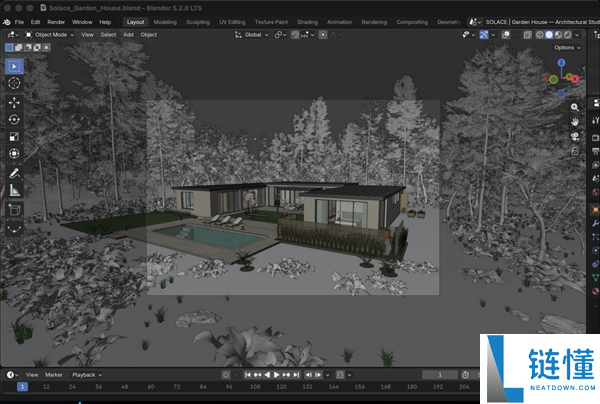Click the zoom view magnifier icon
This screenshot has height=404, width=600.
[x=574, y=107]
